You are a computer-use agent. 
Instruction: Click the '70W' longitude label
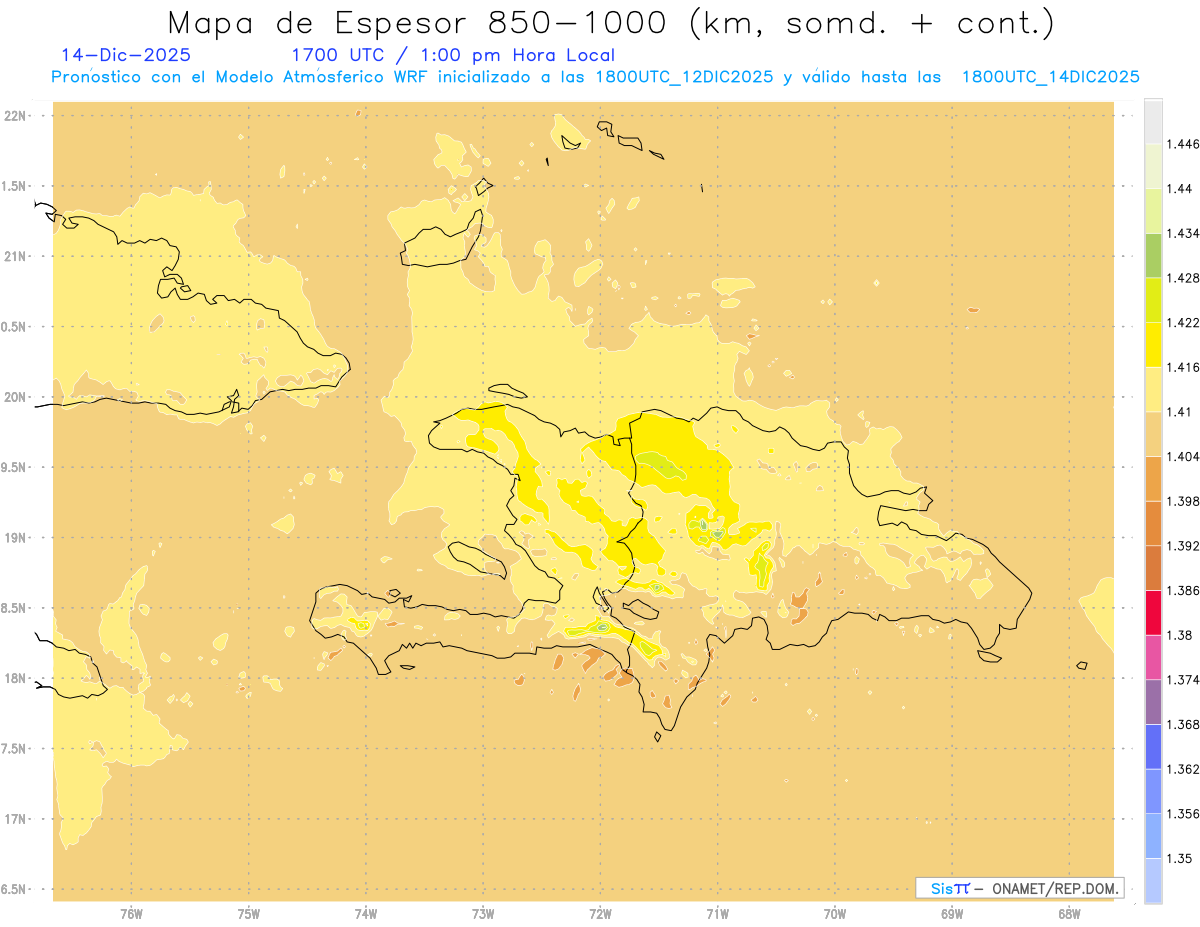click(835, 913)
